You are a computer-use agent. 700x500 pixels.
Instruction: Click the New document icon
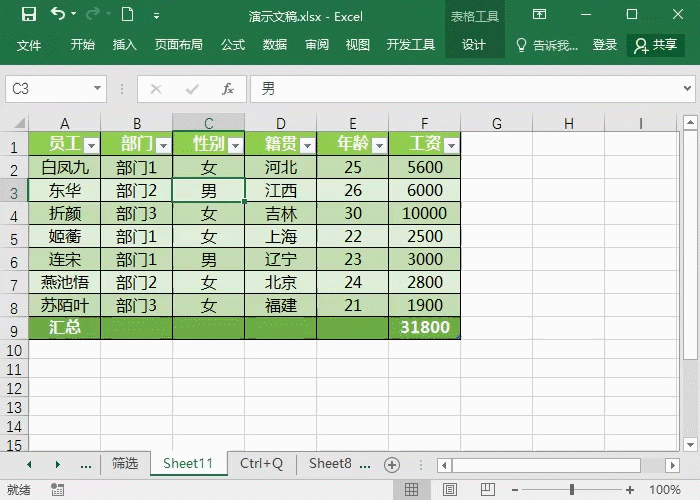pyautogui.click(x=127, y=14)
